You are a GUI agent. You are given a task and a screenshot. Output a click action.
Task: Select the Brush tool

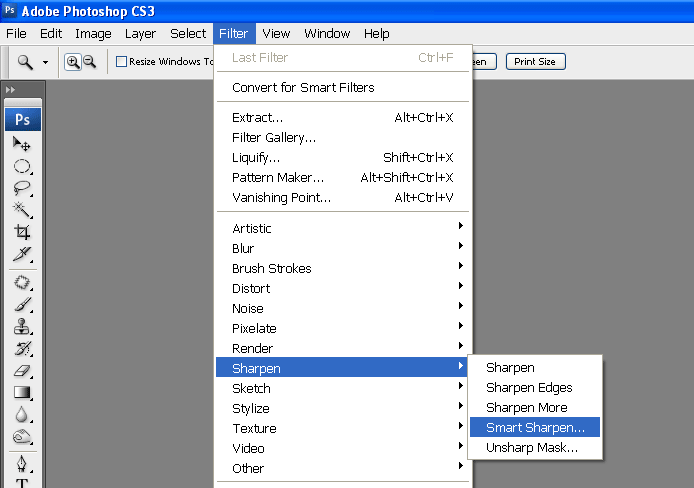coord(22,304)
